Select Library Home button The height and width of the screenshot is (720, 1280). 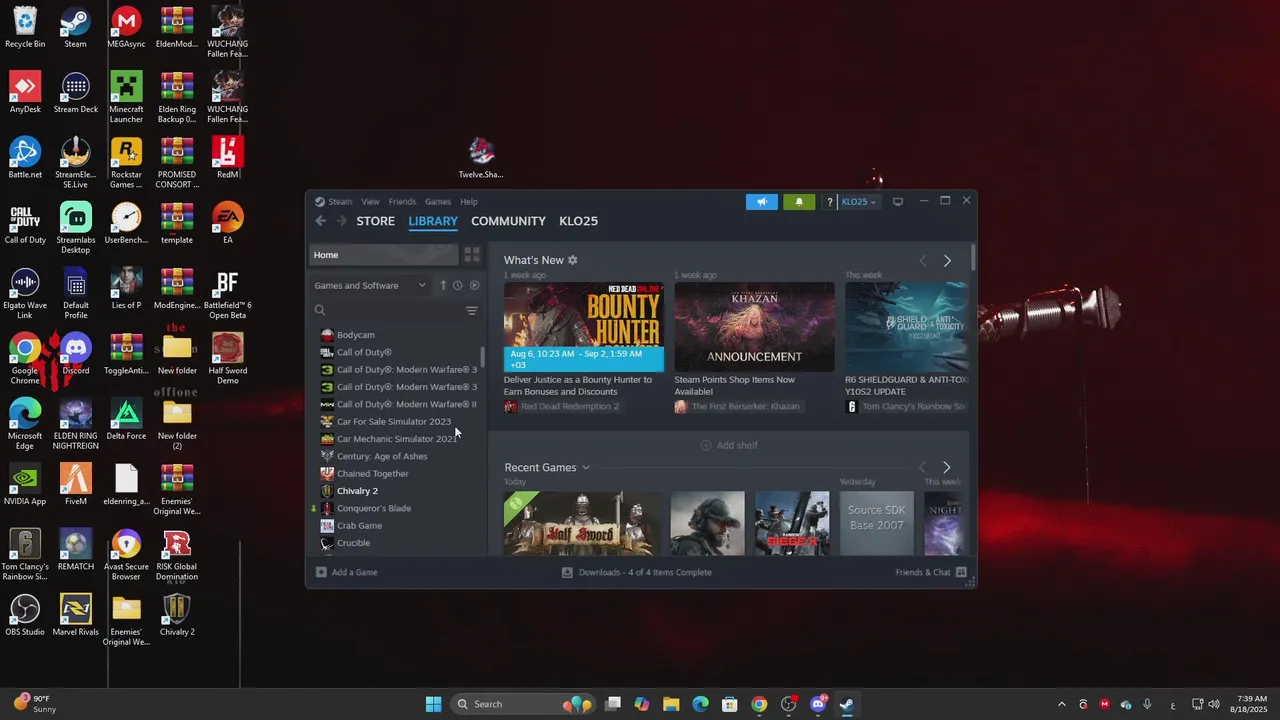coord(383,255)
